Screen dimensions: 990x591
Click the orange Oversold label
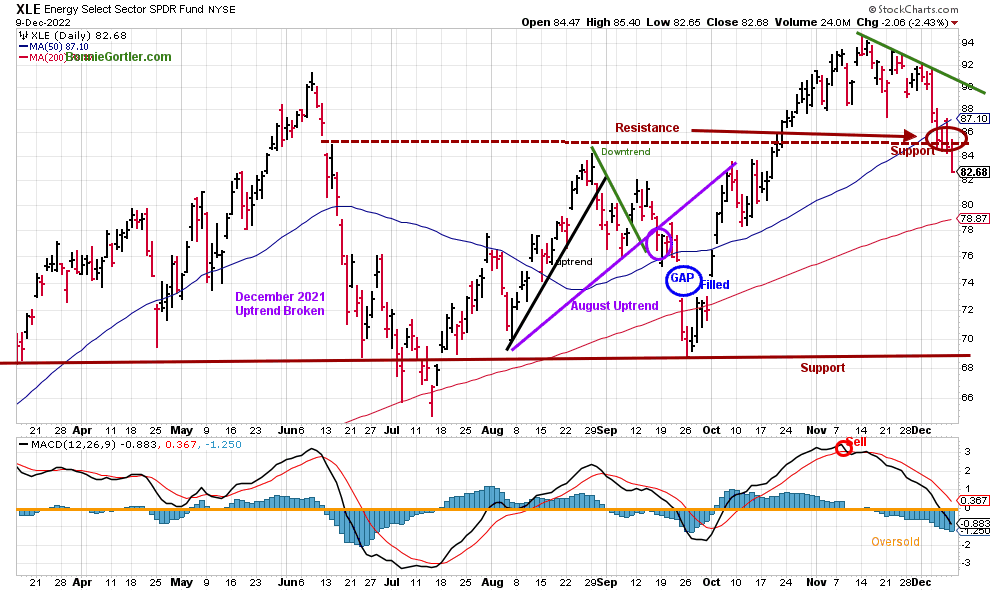[895, 542]
